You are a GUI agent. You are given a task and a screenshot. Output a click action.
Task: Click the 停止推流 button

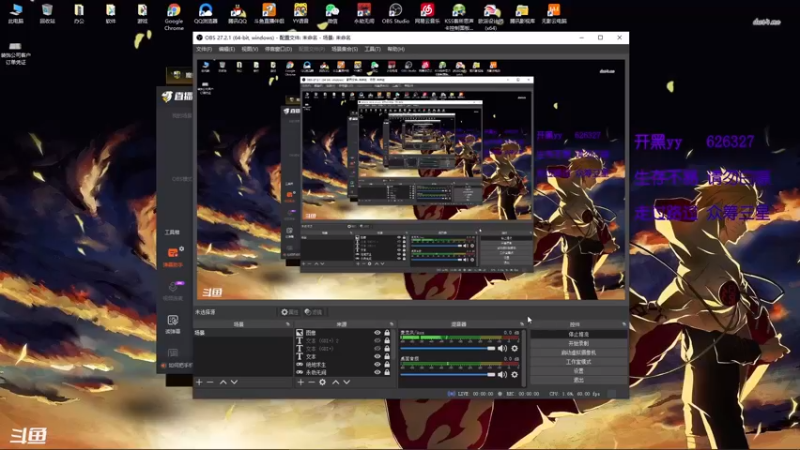(x=578, y=334)
